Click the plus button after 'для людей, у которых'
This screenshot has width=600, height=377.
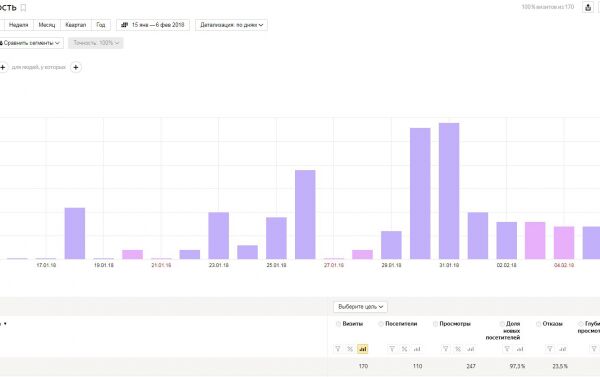tap(76, 67)
